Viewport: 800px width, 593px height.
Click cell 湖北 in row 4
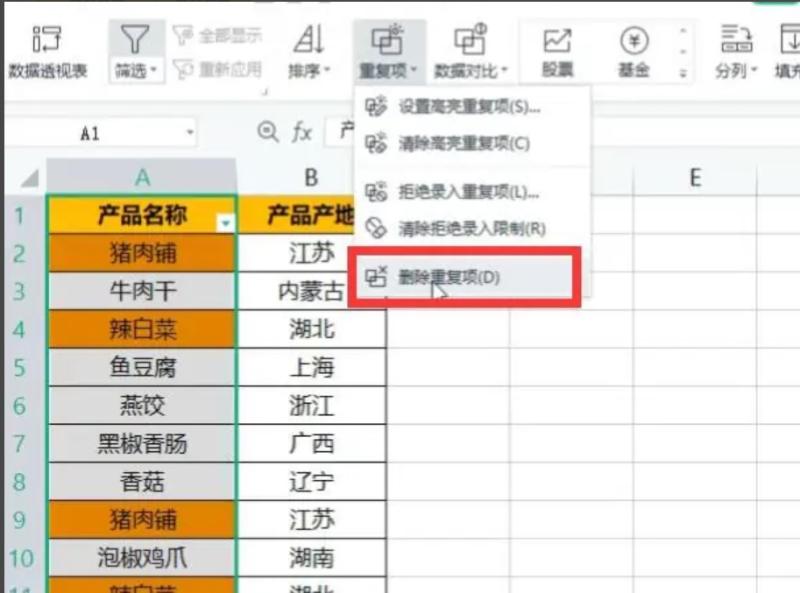point(312,329)
